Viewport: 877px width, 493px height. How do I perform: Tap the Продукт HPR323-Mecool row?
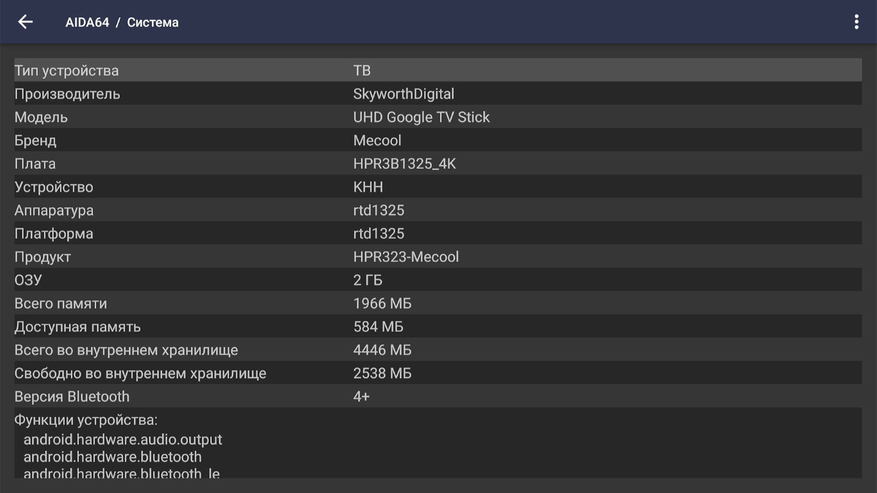[437, 257]
